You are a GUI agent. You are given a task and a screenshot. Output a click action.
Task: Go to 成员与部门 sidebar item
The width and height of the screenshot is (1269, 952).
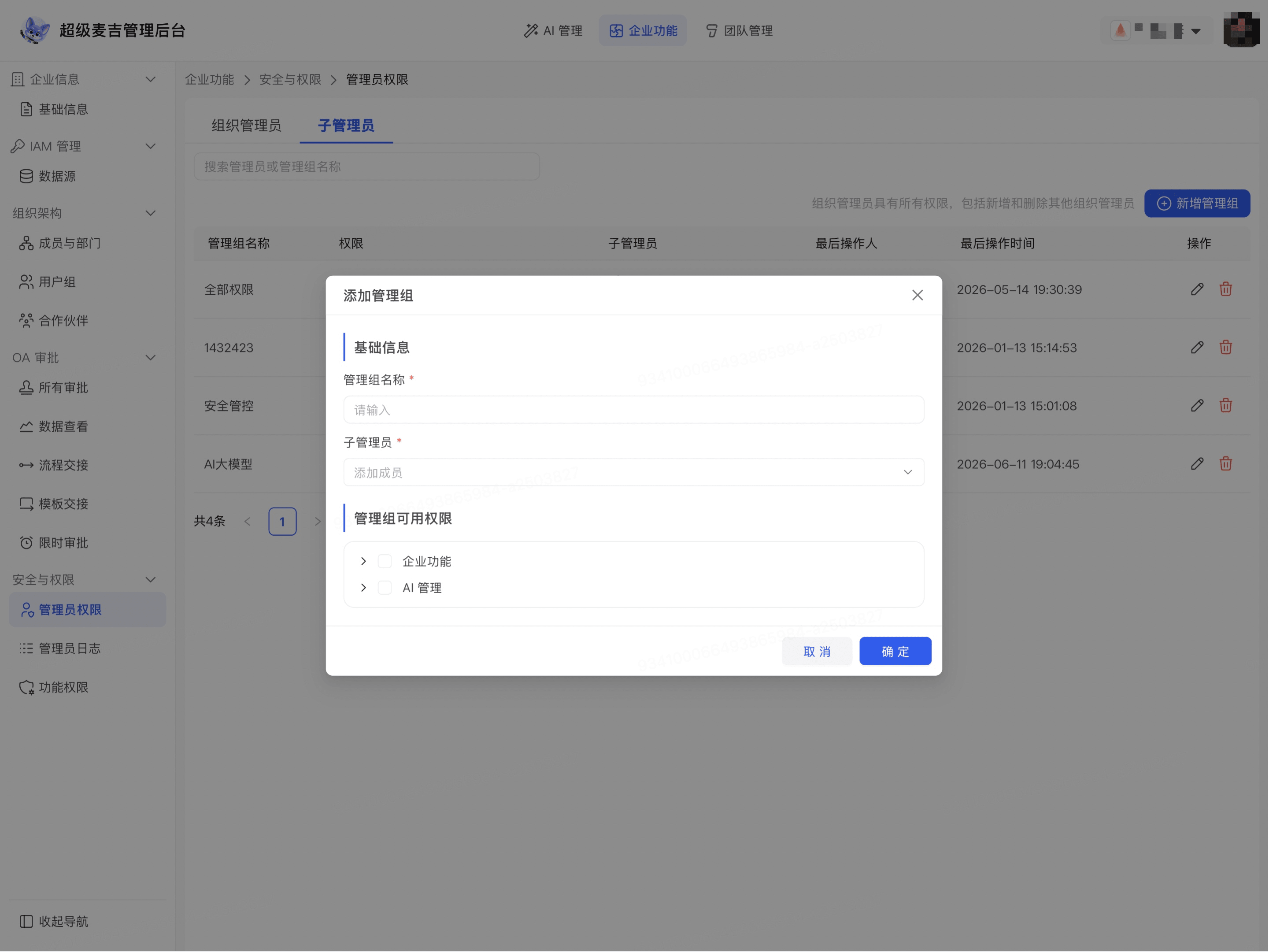[87, 243]
